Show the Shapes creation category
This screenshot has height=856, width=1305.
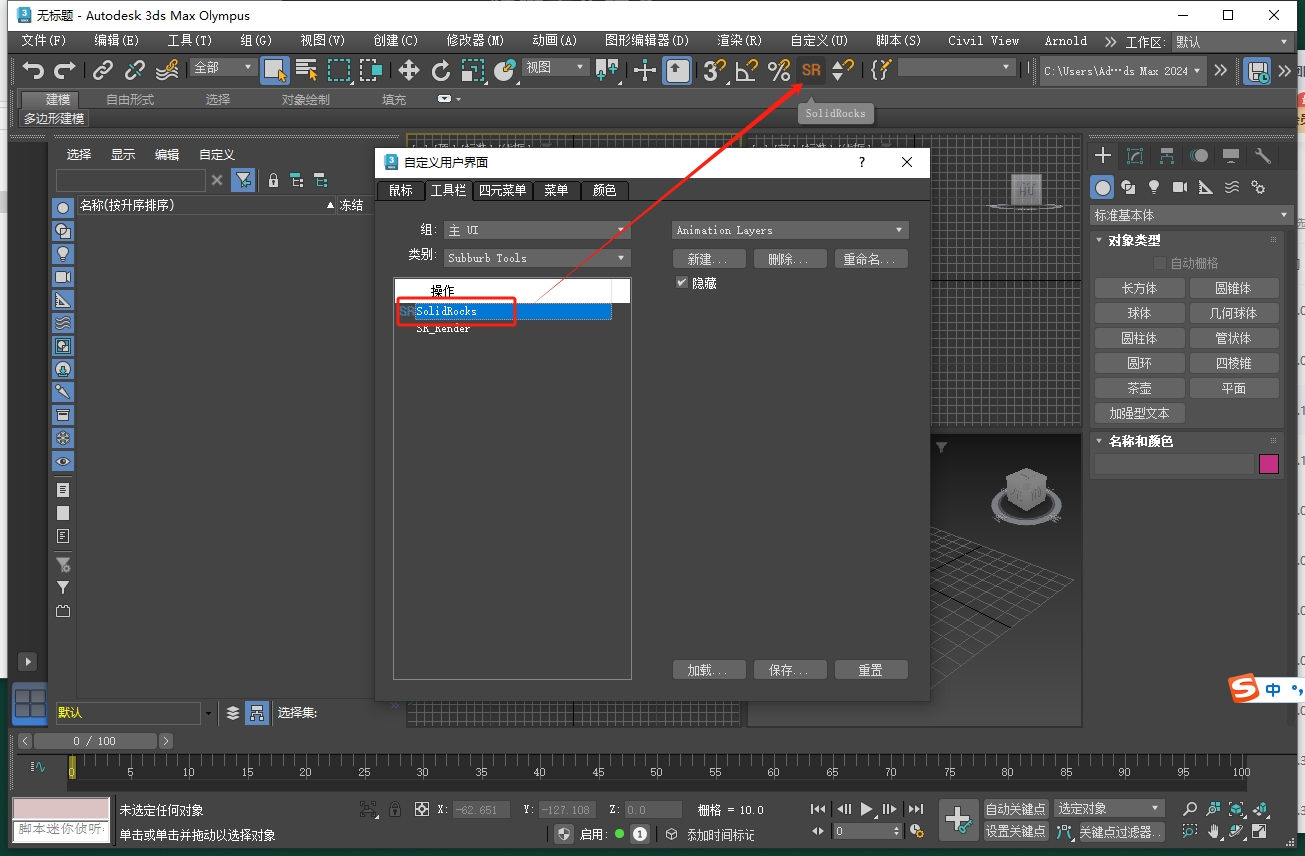coord(1128,187)
